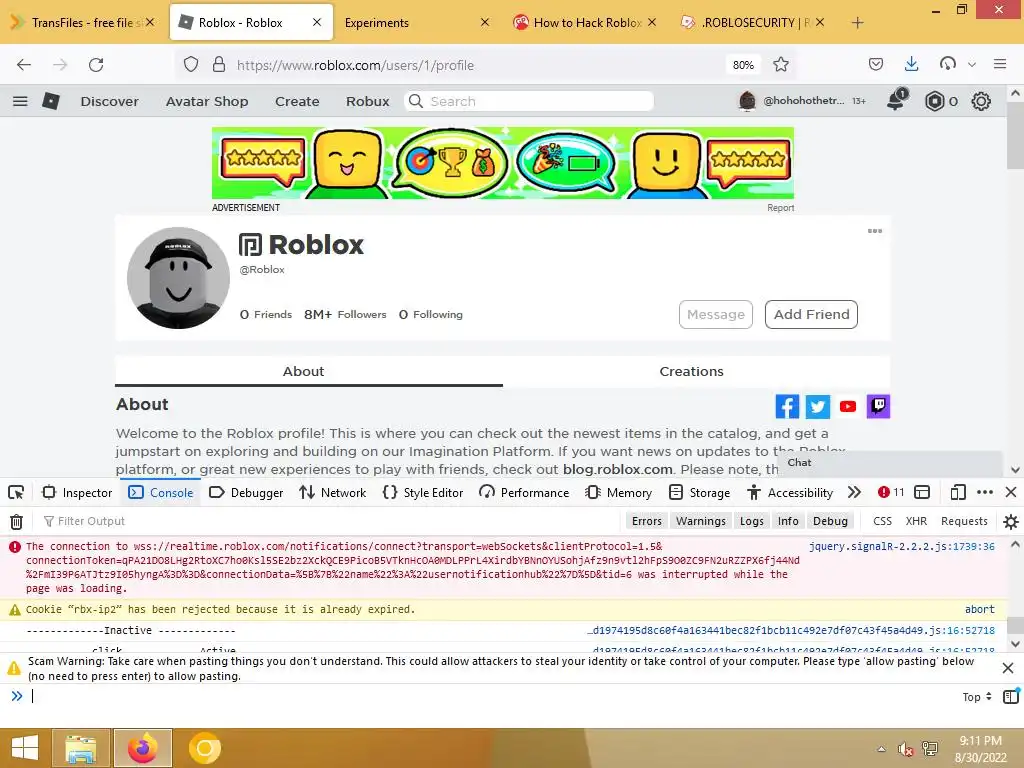The image size is (1024, 768).
Task: Open console settings gear icon
Action: tap(1011, 521)
